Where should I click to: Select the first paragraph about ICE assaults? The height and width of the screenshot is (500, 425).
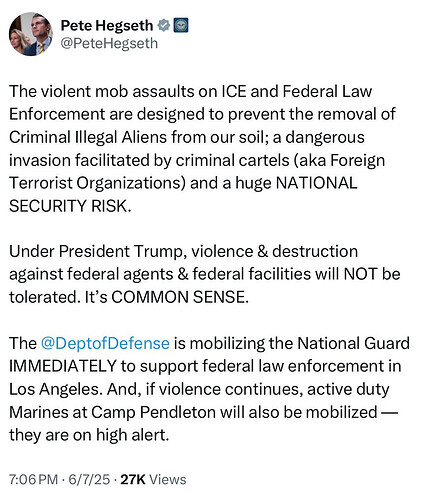pos(202,148)
